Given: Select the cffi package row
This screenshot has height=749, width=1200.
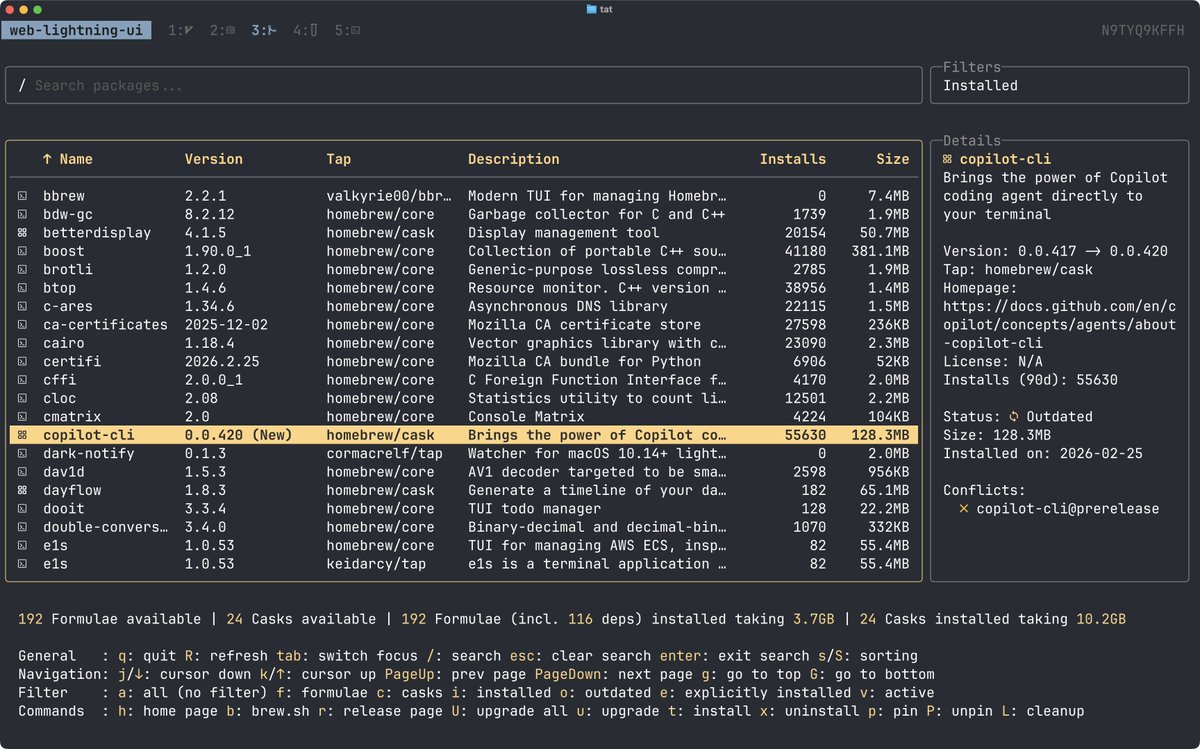Looking at the screenshot, I should click(x=464, y=380).
